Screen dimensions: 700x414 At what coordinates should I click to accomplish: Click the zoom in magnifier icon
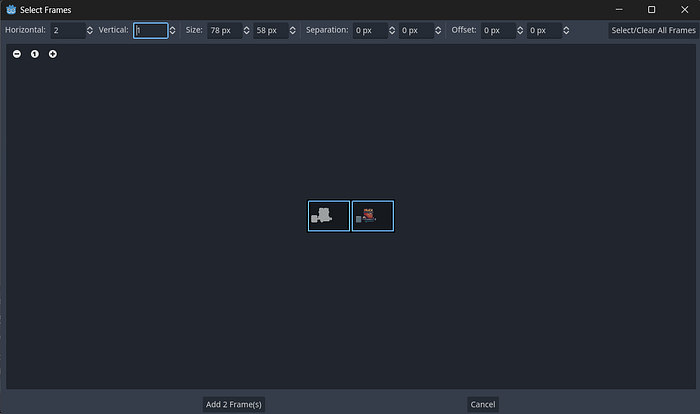tap(53, 54)
